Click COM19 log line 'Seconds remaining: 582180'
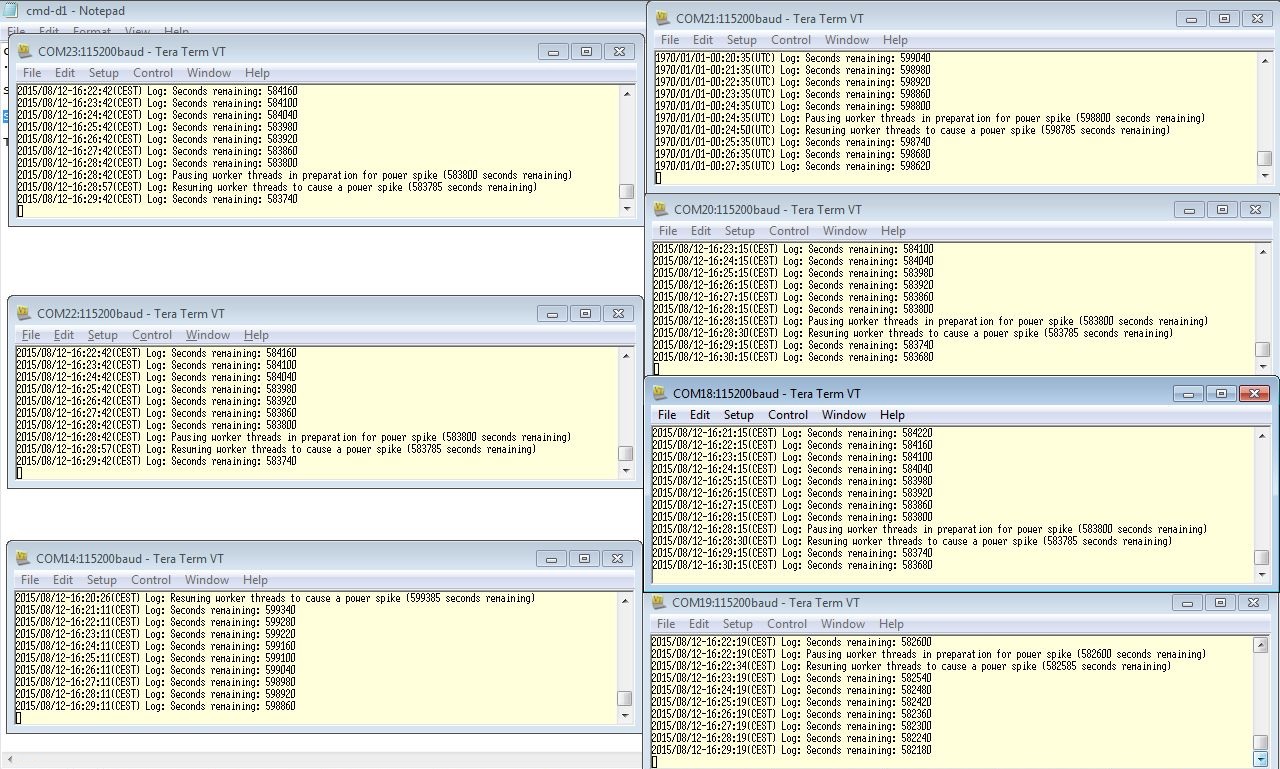Image resolution: width=1280 pixels, height=769 pixels. tap(791, 750)
